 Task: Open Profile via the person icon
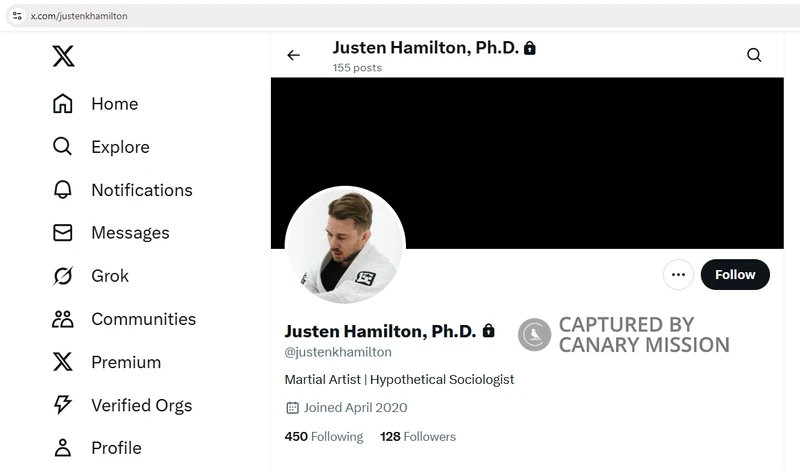[x=63, y=448]
